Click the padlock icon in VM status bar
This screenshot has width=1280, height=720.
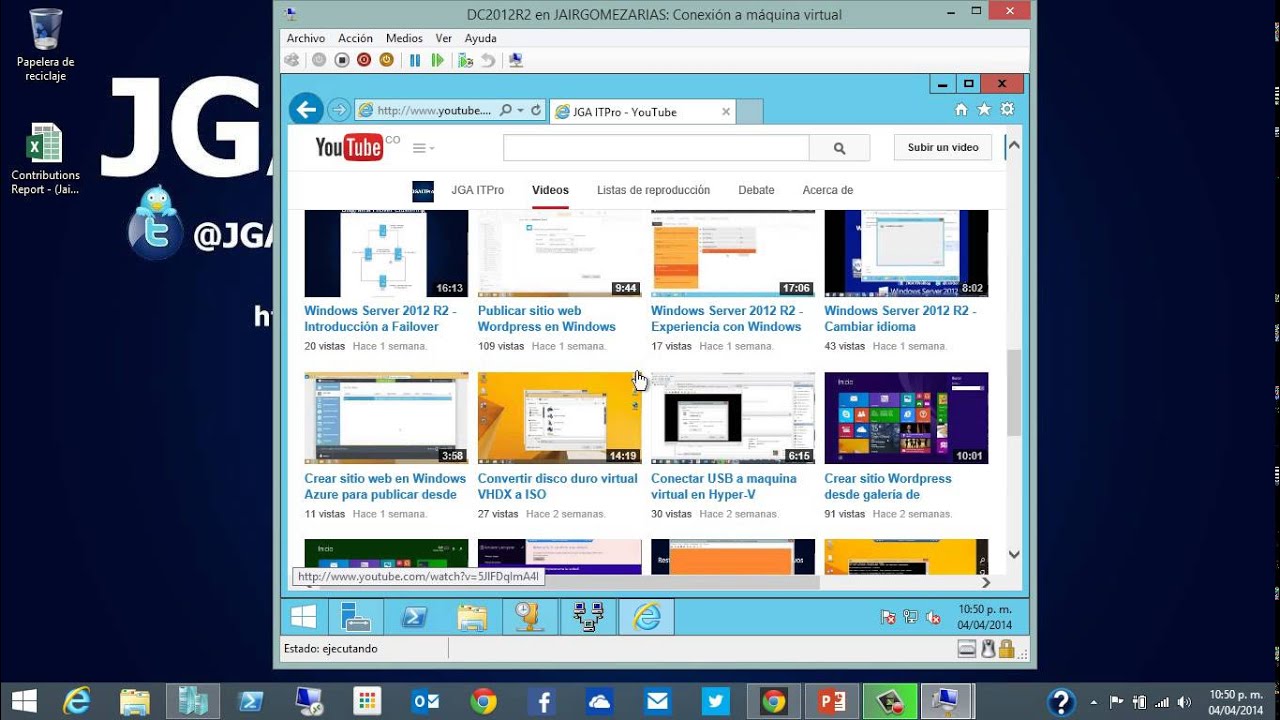1007,649
